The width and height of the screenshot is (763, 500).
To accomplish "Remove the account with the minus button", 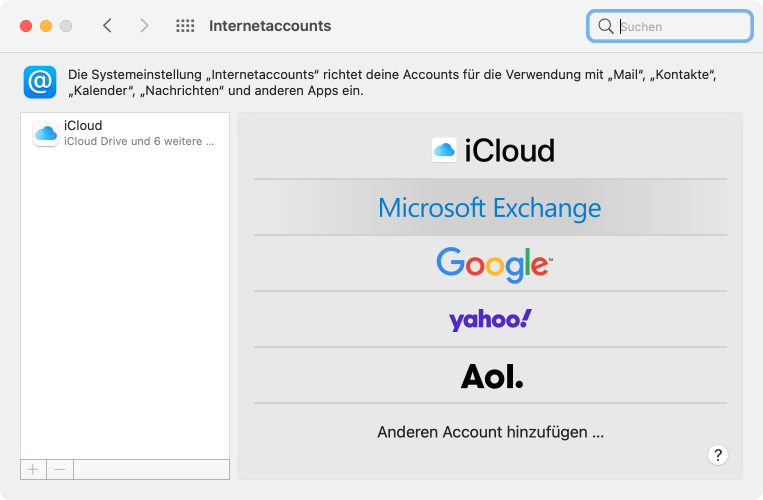I will click(x=59, y=469).
